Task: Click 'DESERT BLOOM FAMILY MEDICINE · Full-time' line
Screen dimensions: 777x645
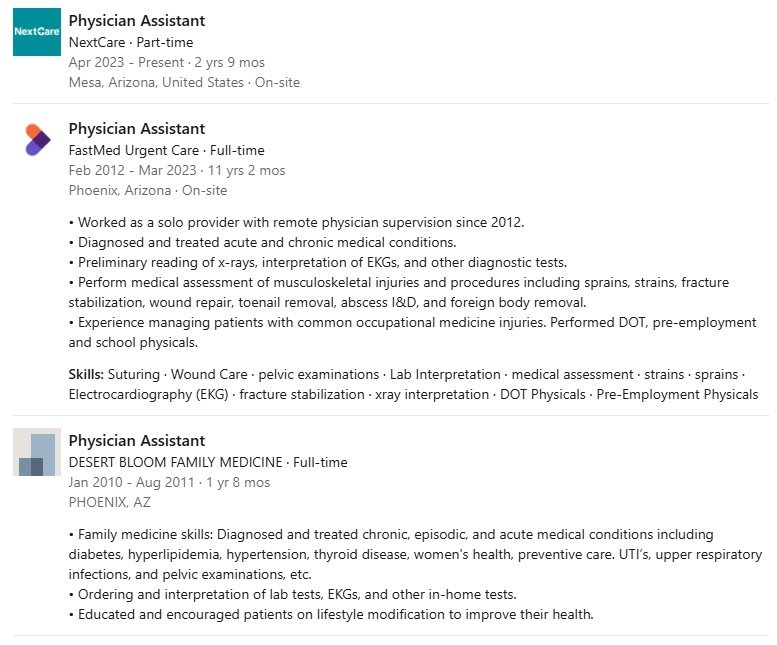Action: tap(207, 462)
